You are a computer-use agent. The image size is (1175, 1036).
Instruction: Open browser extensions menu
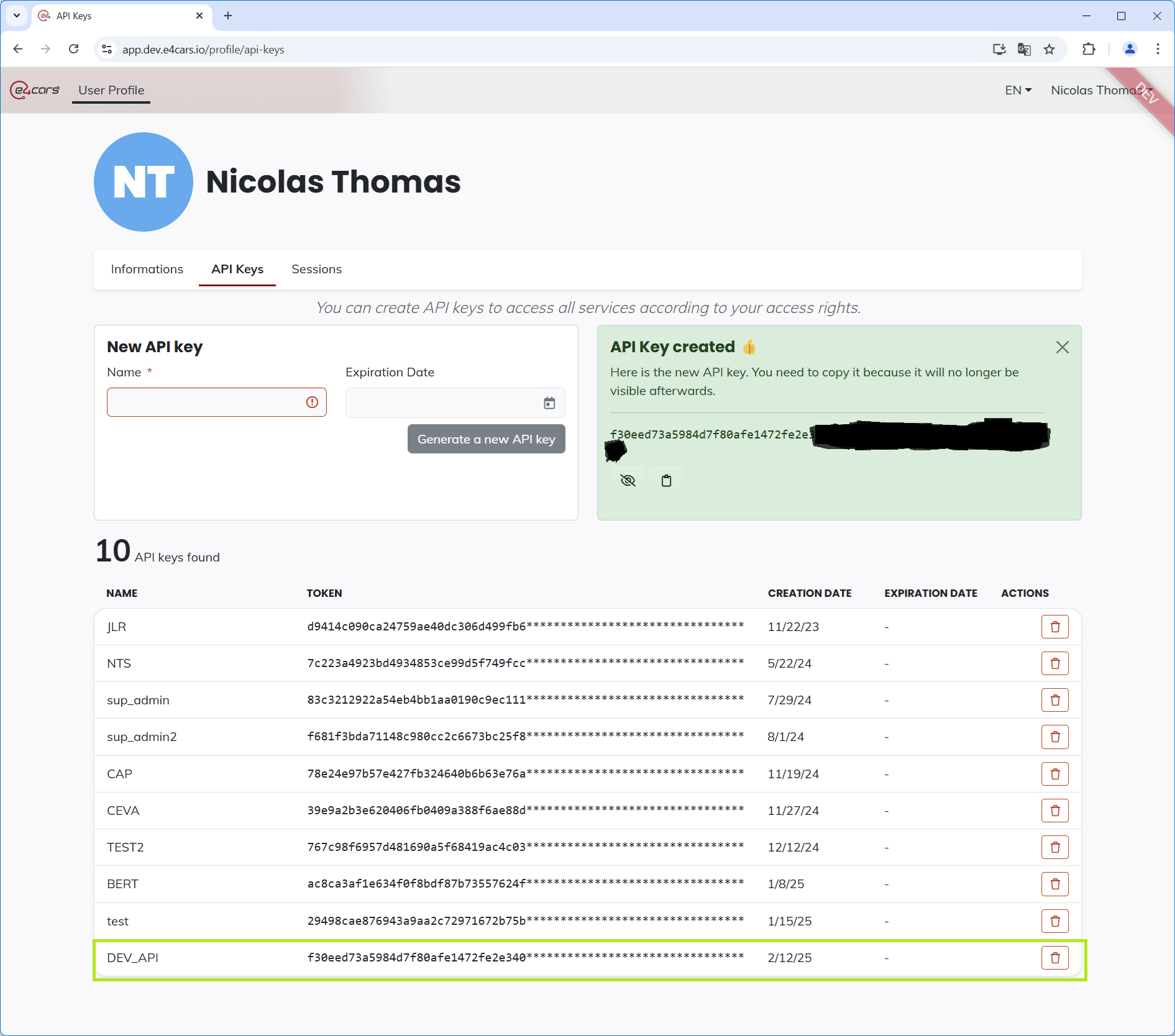[1089, 49]
